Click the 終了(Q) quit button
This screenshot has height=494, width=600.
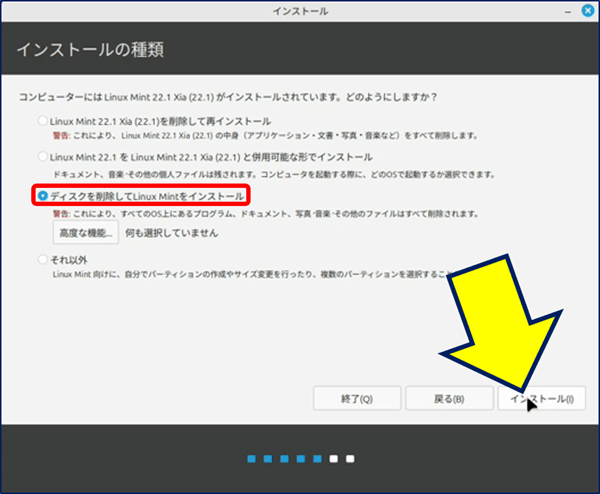click(x=357, y=399)
